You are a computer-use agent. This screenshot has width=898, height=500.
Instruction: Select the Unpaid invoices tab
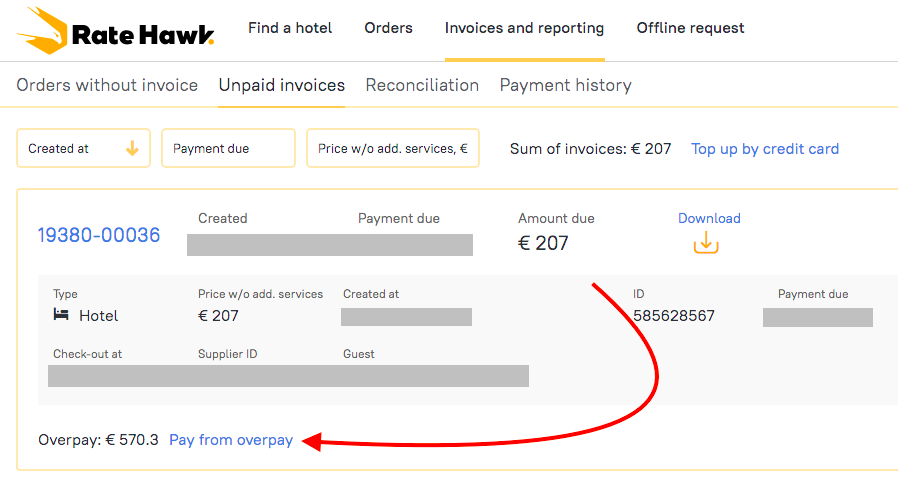pyautogui.click(x=282, y=85)
